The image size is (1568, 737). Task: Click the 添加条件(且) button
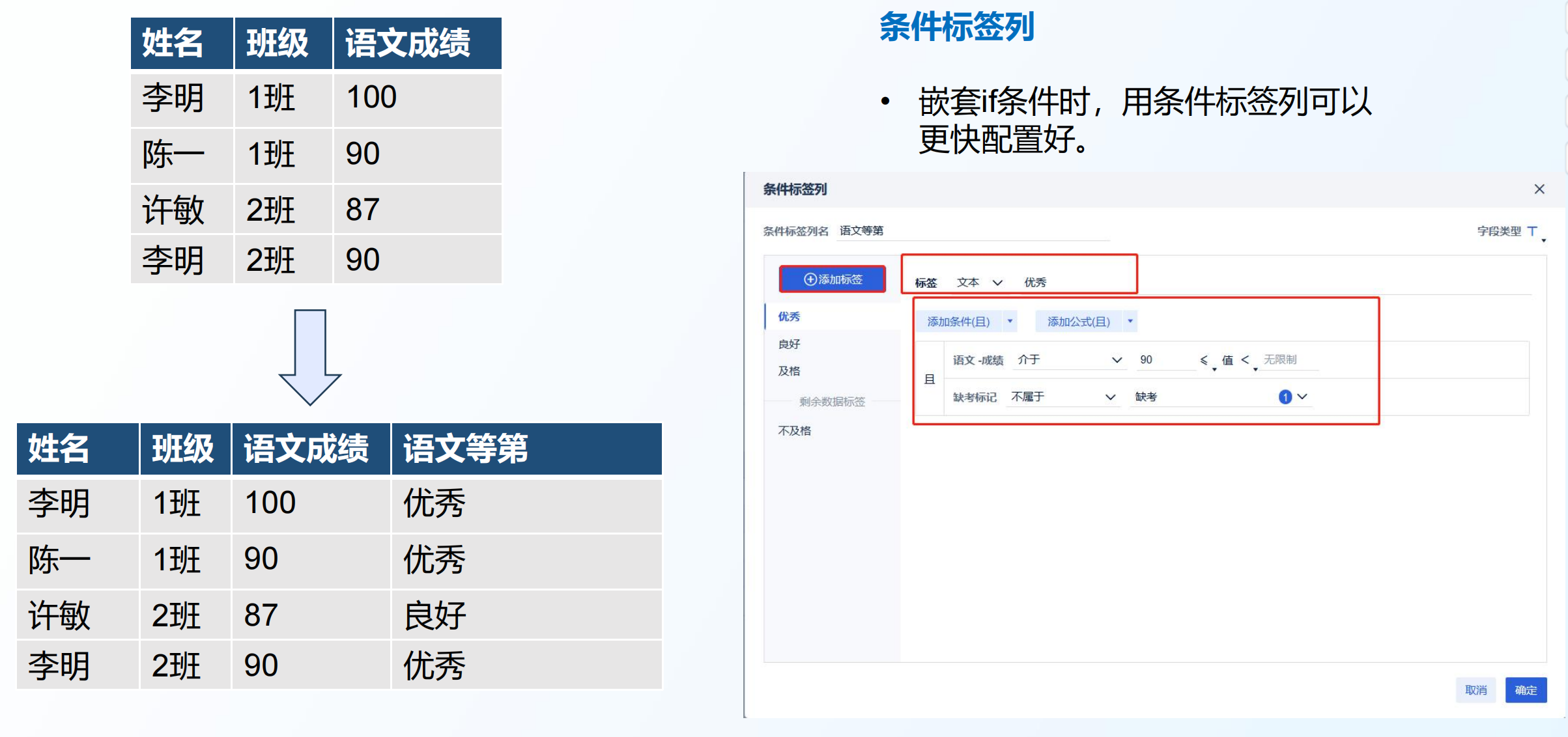[x=958, y=322]
